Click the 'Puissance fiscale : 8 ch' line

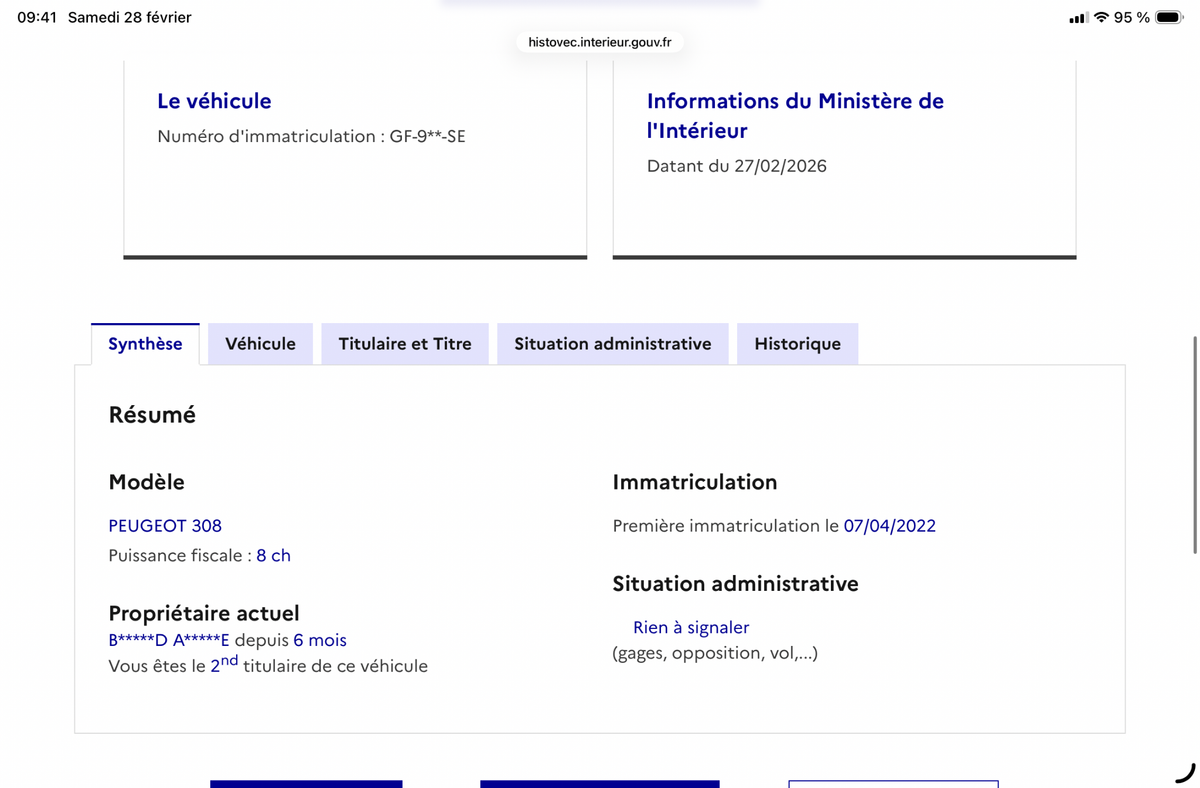coord(199,556)
